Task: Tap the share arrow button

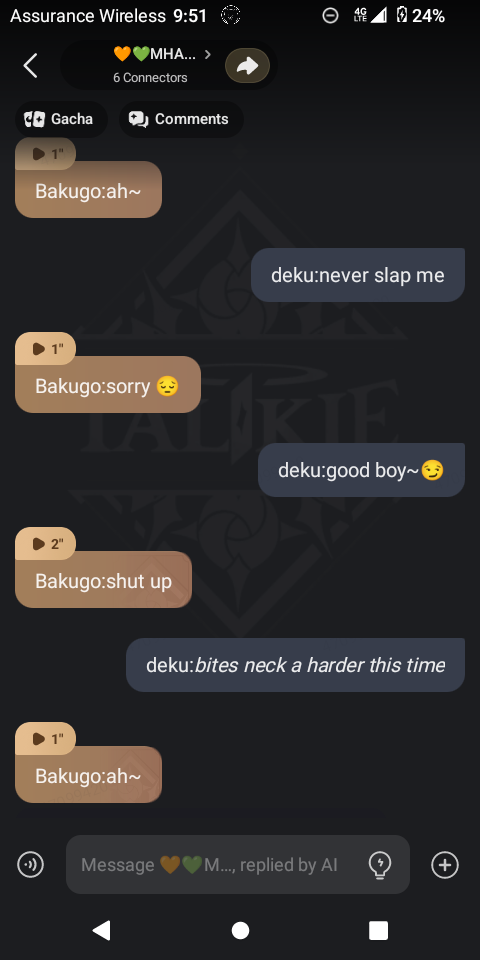Action: click(x=247, y=66)
